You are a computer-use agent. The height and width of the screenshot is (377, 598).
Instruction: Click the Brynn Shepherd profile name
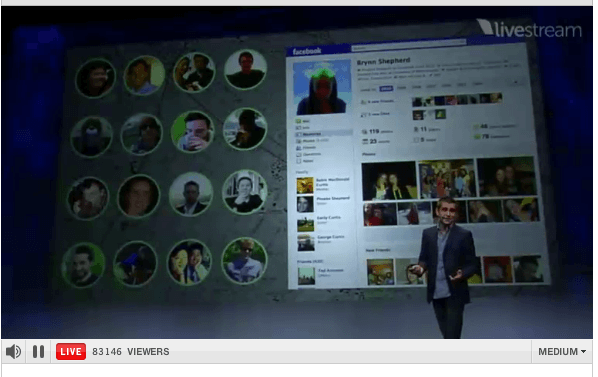coord(383,61)
